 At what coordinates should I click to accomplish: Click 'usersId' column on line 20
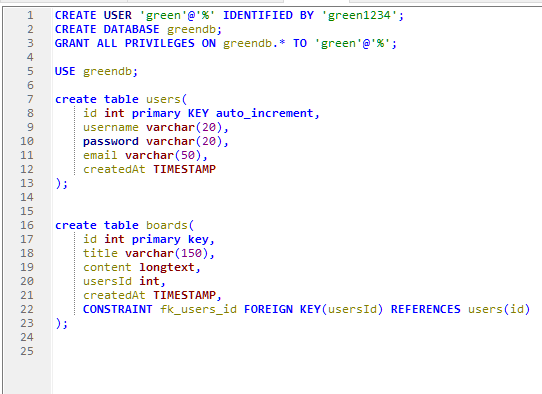(x=107, y=281)
